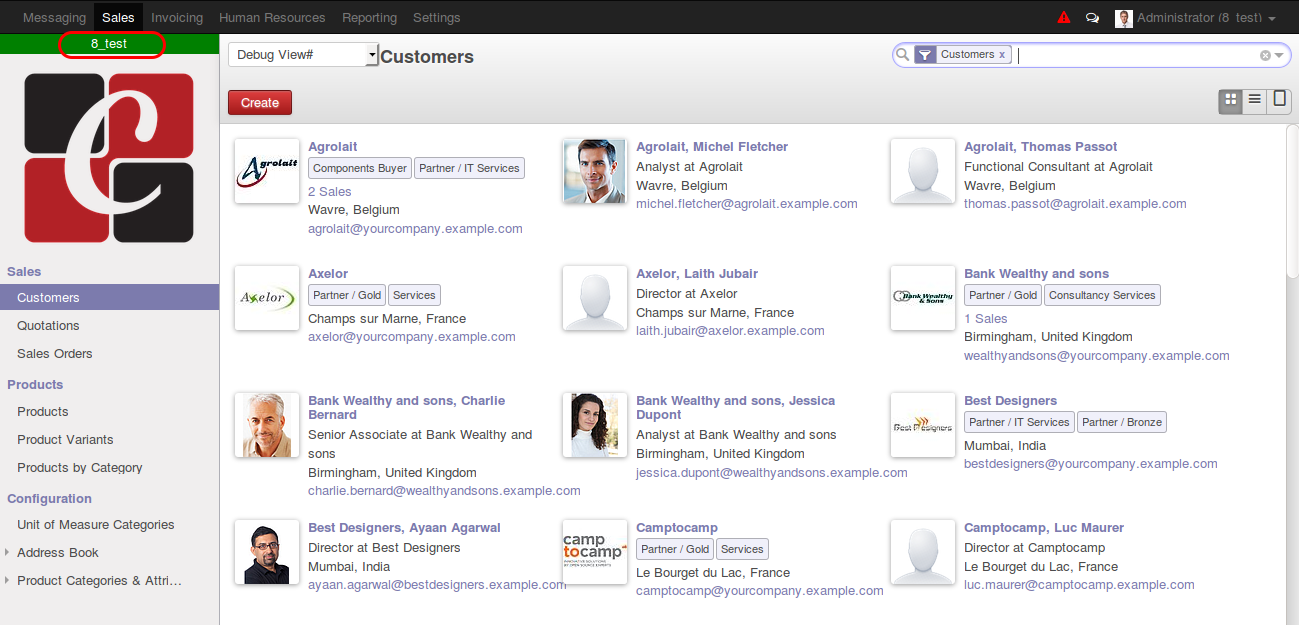Email bestdesigners@yourcompany.example.com
The height and width of the screenshot is (625, 1299).
1091,463
